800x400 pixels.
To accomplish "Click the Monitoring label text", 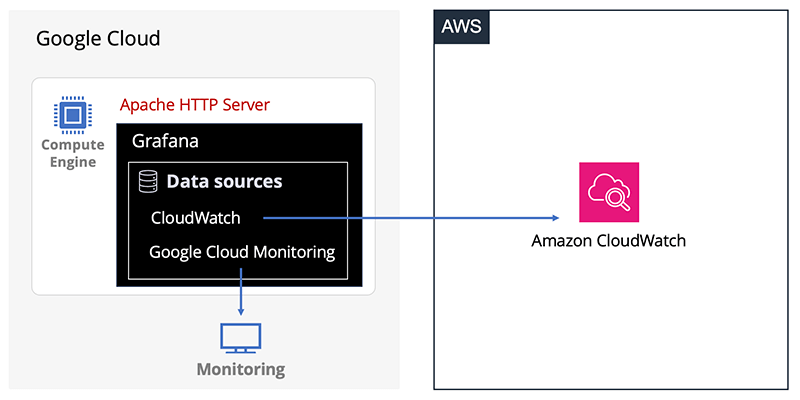I will [x=241, y=369].
